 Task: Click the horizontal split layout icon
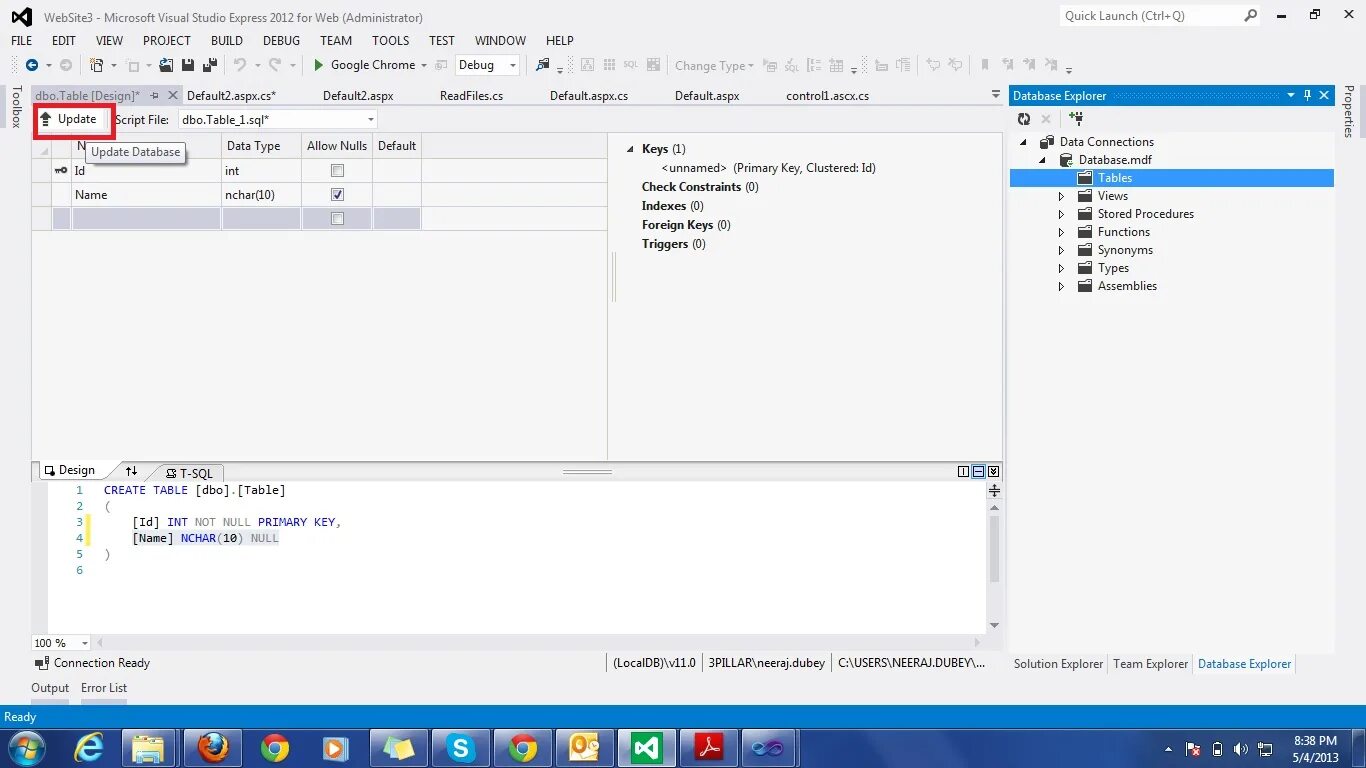pos(979,471)
